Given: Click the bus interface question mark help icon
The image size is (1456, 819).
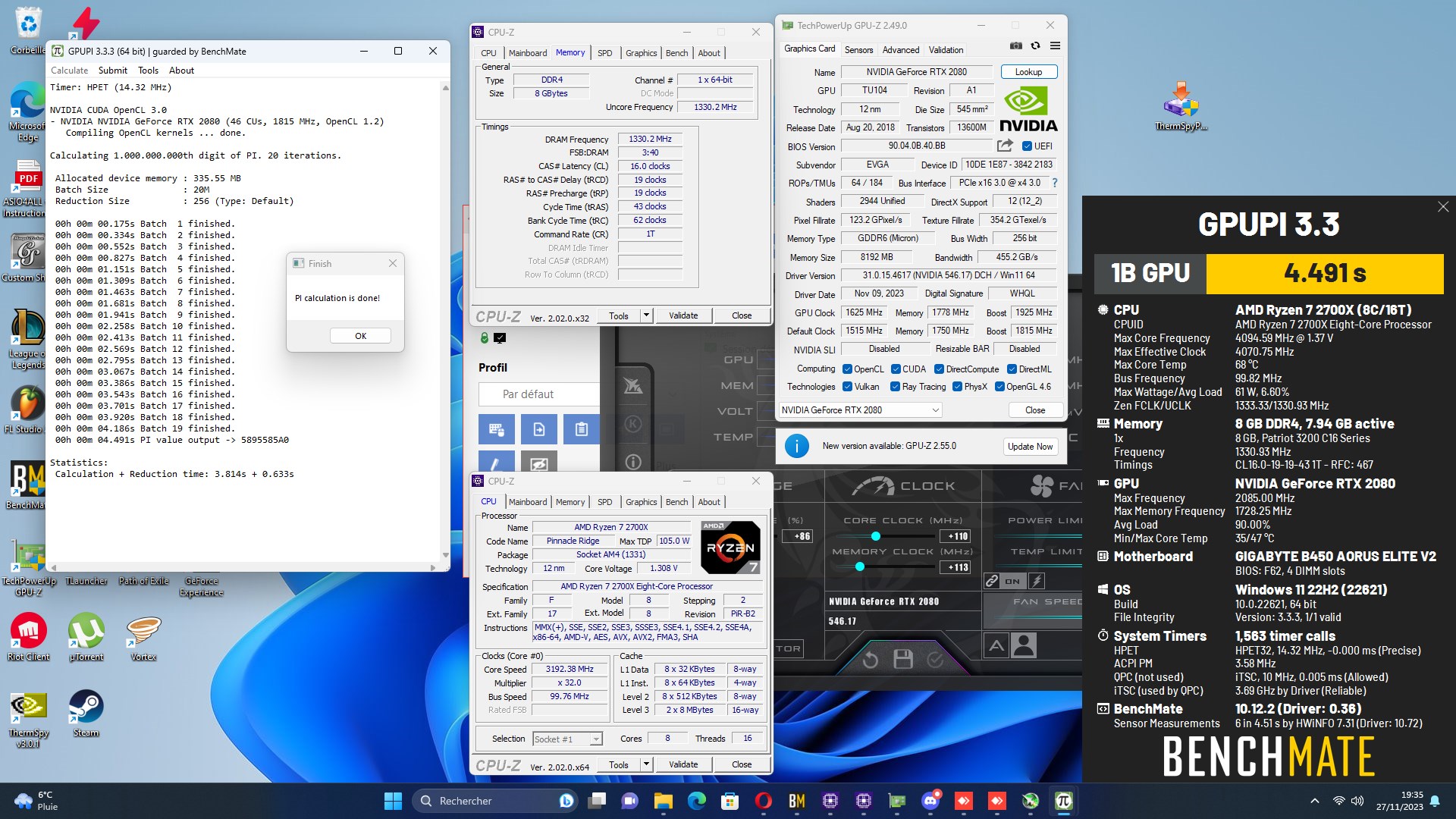Looking at the screenshot, I should (x=1054, y=183).
